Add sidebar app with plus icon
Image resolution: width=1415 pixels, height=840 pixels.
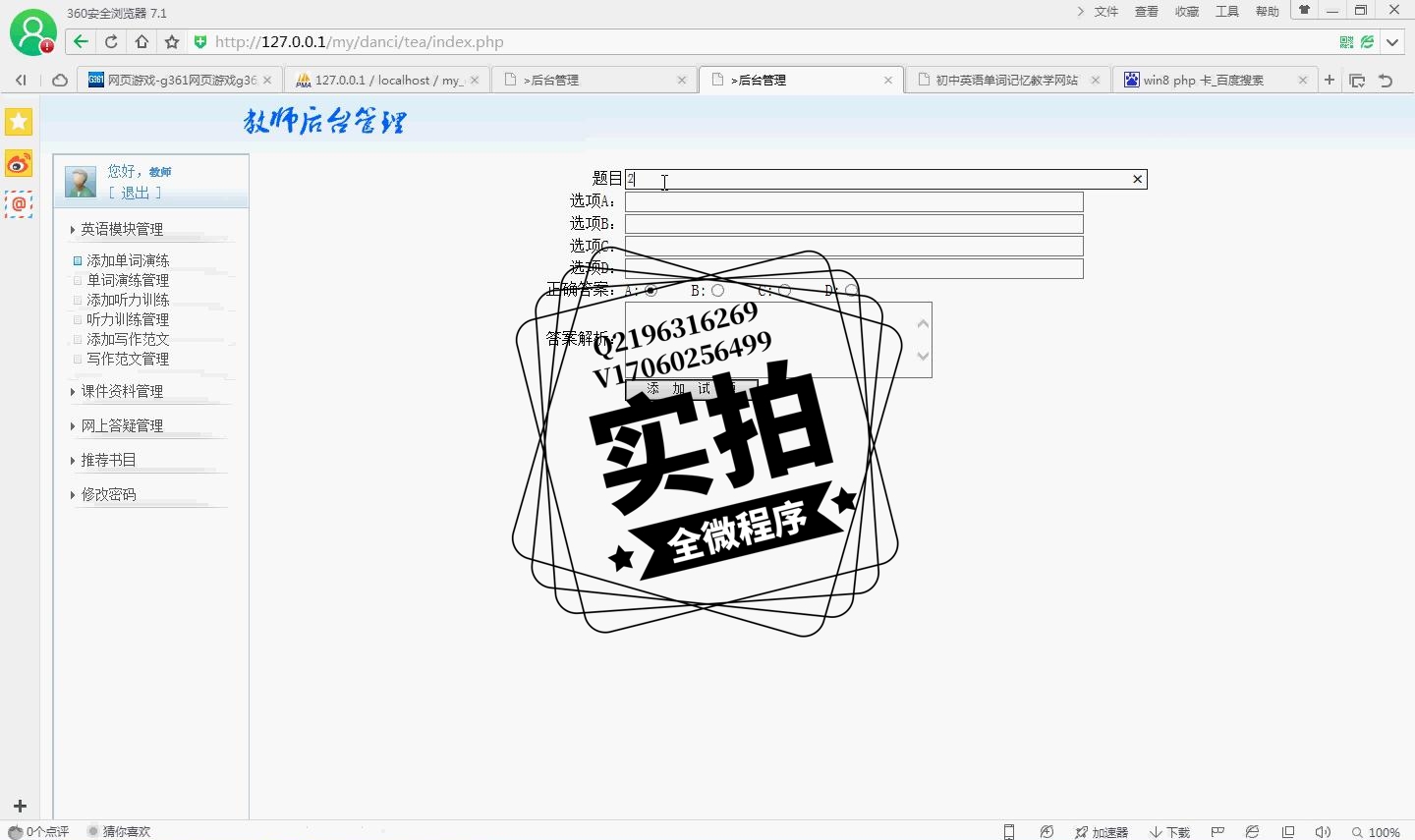tap(19, 807)
